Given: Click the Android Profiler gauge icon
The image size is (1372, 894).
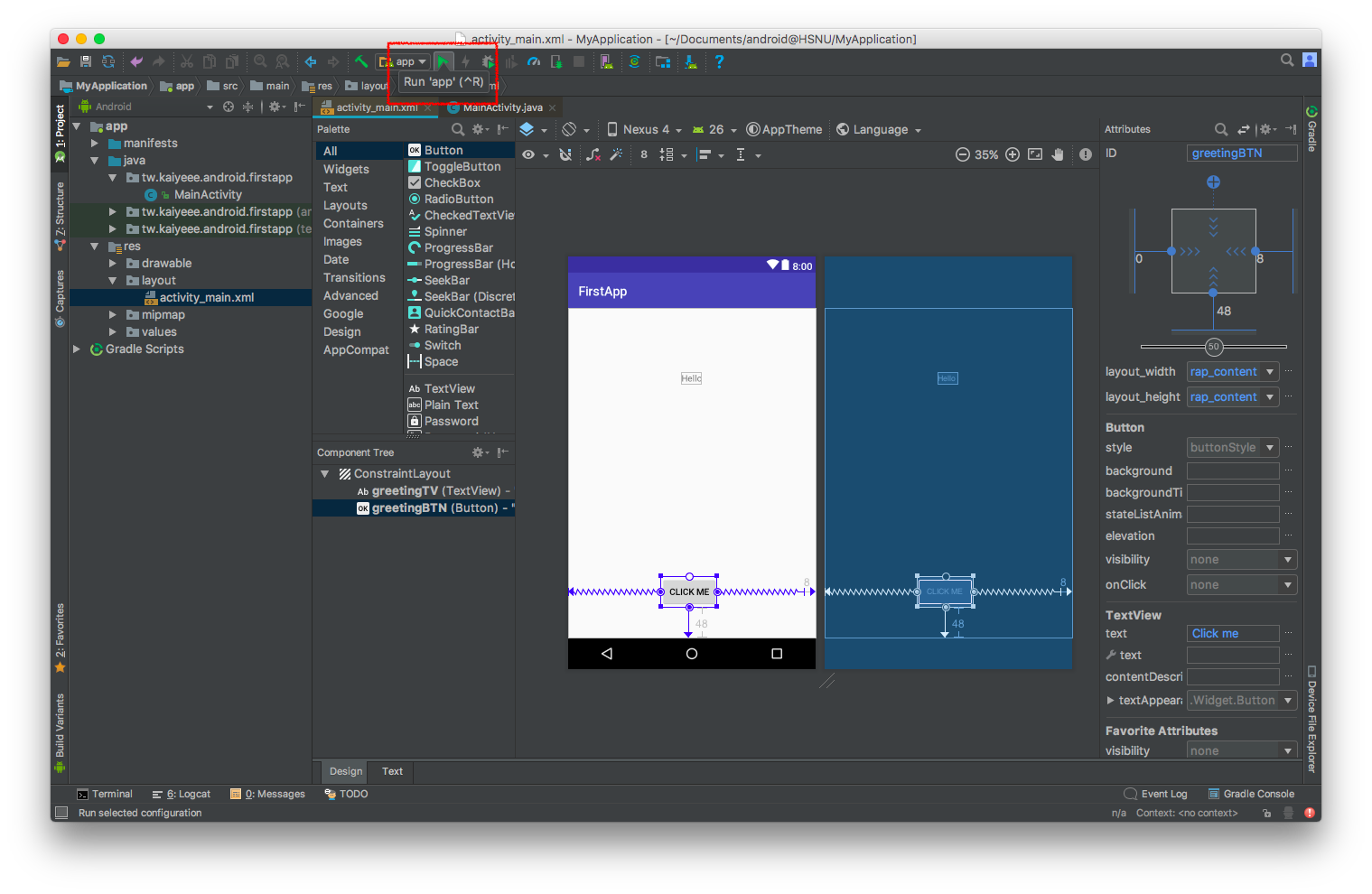Looking at the screenshot, I should coord(534,61).
